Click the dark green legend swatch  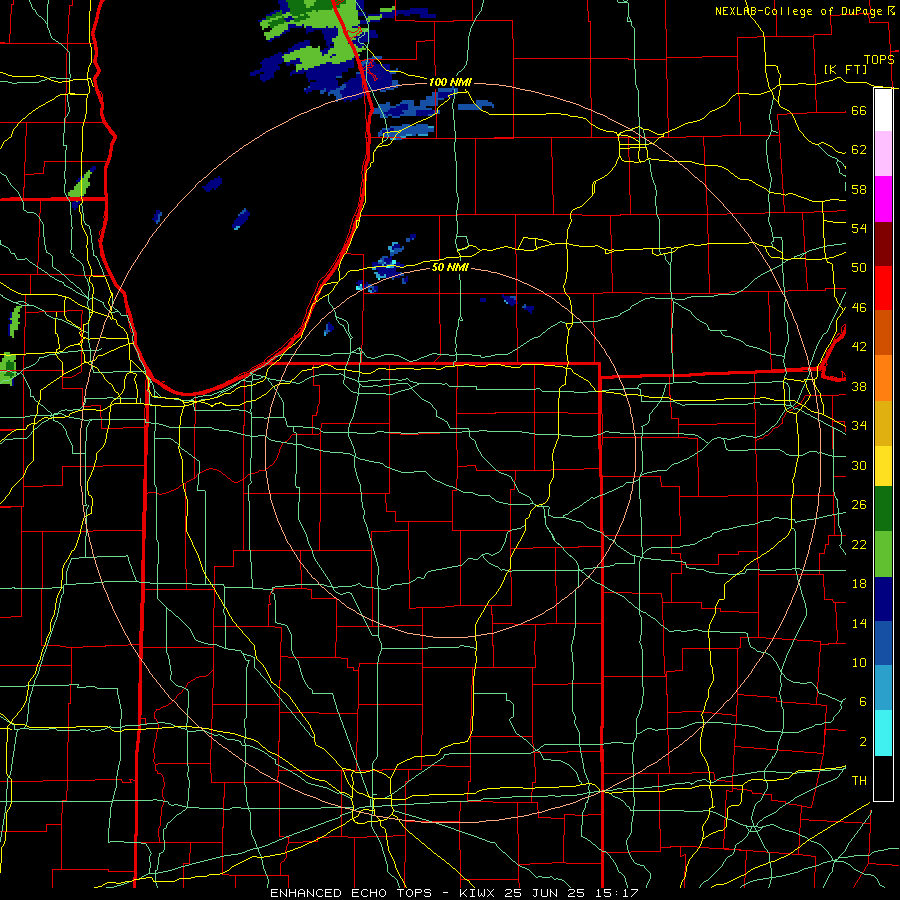(883, 509)
